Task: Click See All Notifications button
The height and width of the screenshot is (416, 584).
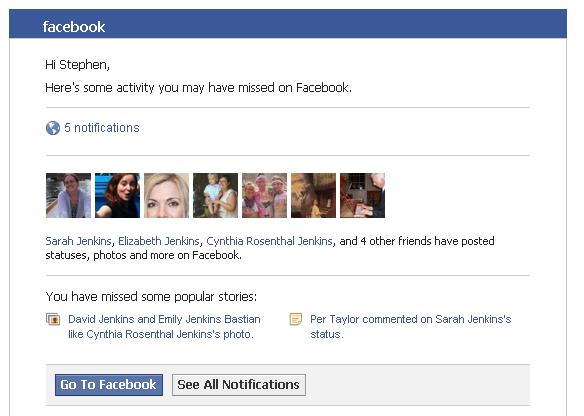Action: pos(239,385)
